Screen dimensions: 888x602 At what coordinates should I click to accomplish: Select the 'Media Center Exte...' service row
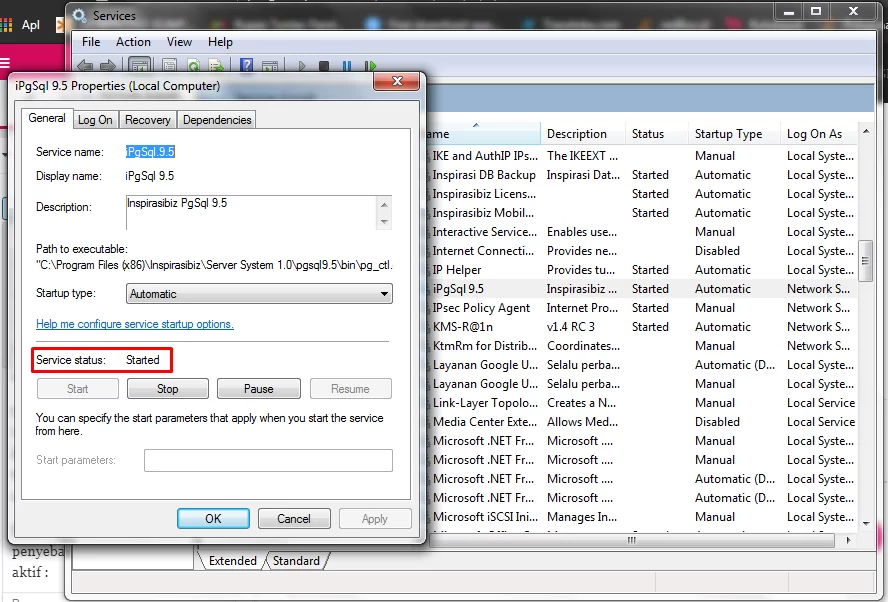click(x=642, y=422)
